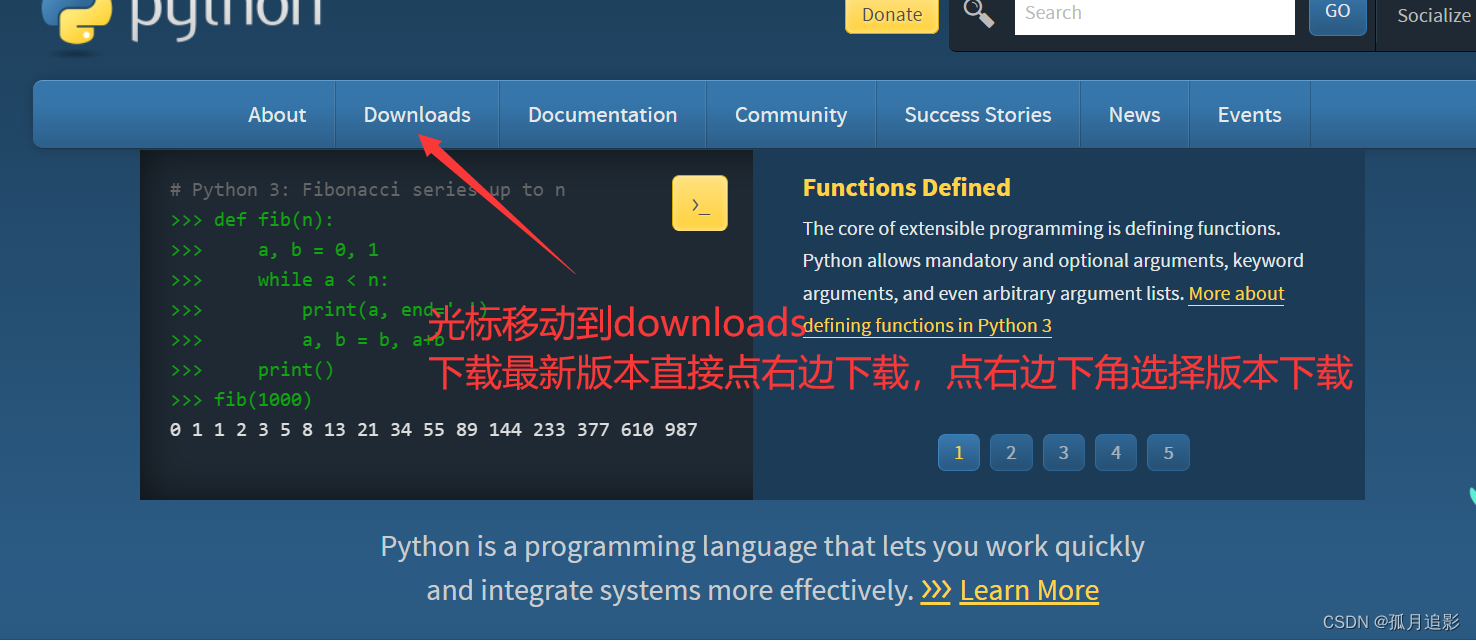
Task: Focus the Search input field
Action: click(x=1155, y=15)
